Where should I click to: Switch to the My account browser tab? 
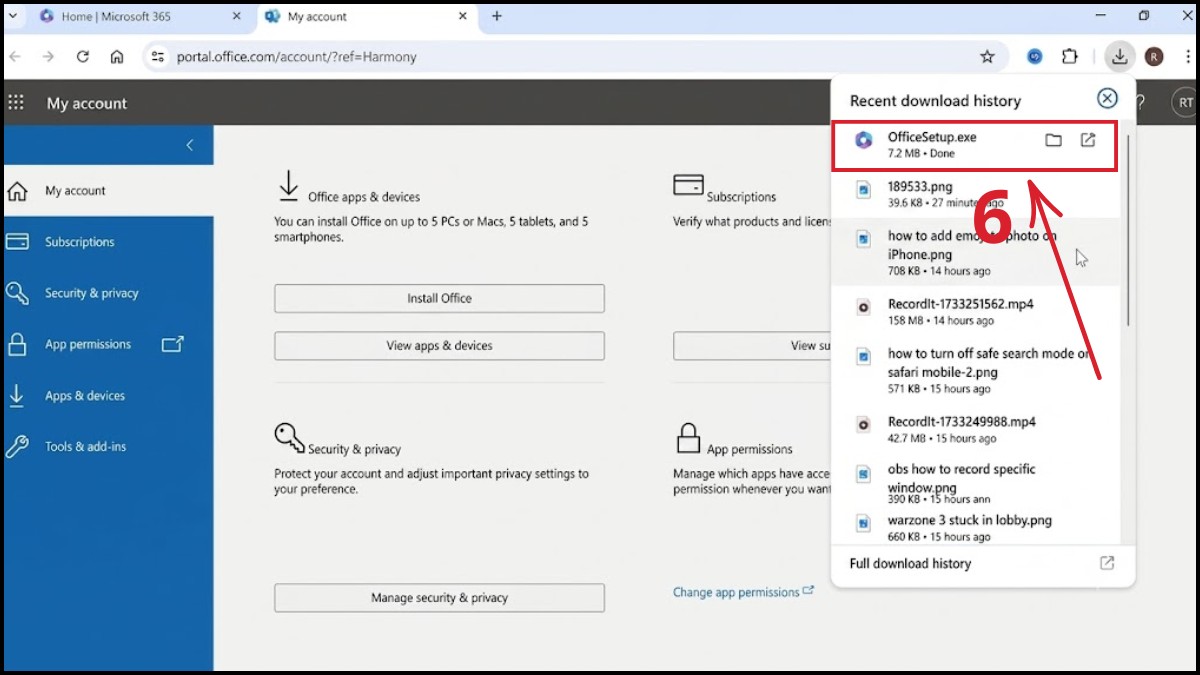coord(365,16)
